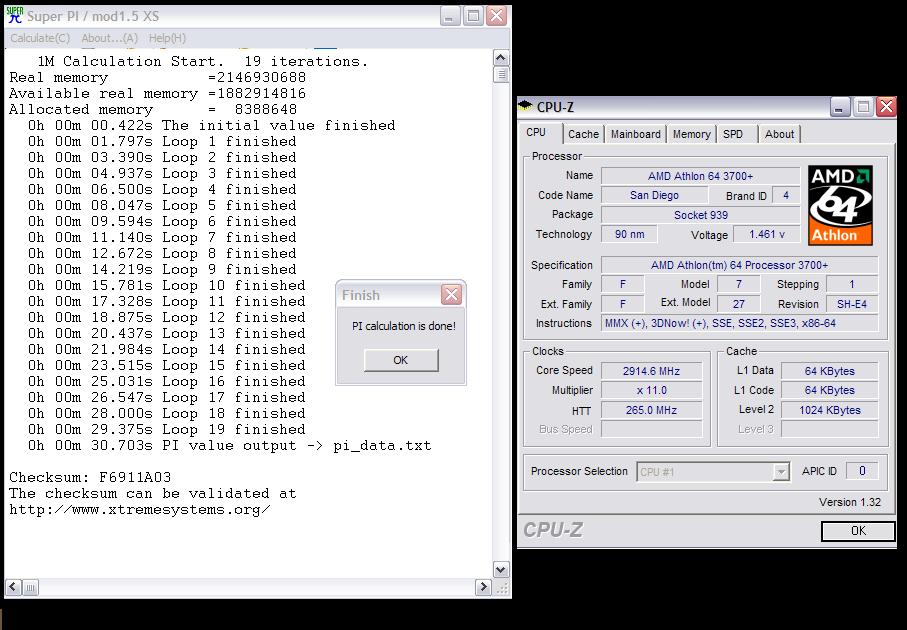Click the Stepping value 1
Screen dimensions: 907x630
point(852,284)
